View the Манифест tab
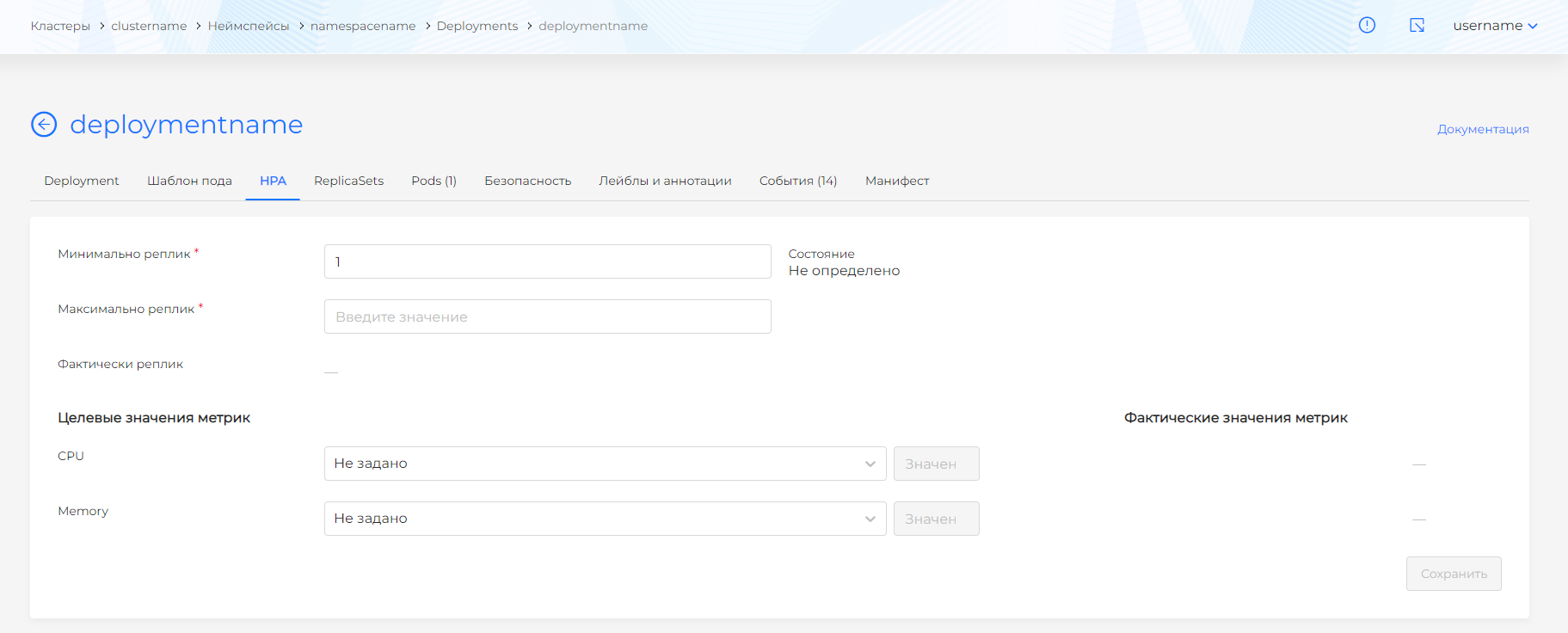Screen dimensions: 1568x633 [x=896, y=181]
